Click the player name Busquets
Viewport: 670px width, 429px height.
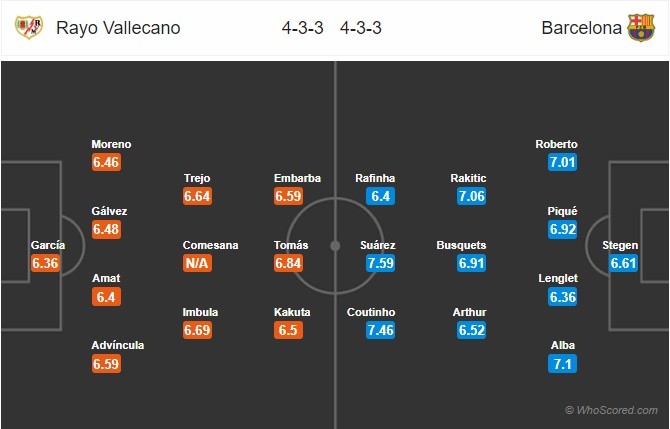pyautogui.click(x=462, y=245)
